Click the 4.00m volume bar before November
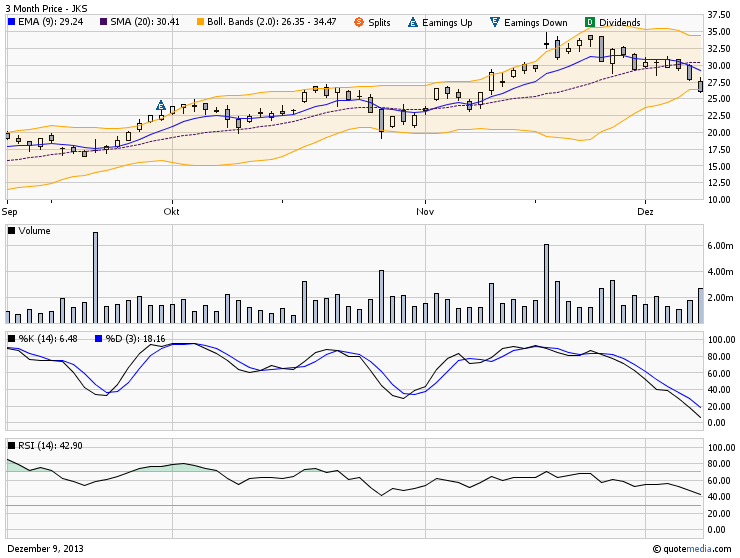This screenshot has height=558, width=740. 381,297
